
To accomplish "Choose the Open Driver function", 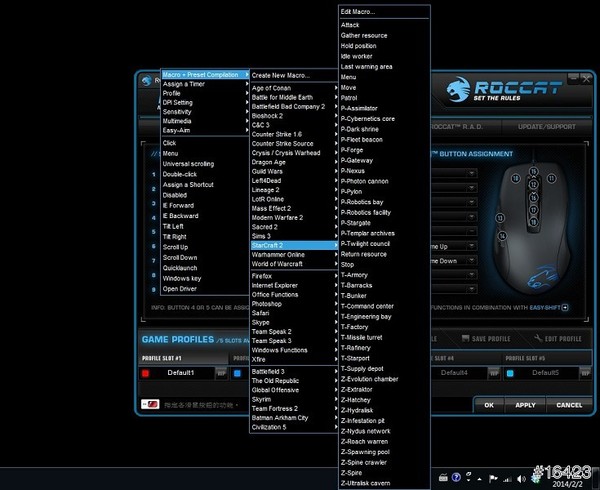I will click(205, 289).
